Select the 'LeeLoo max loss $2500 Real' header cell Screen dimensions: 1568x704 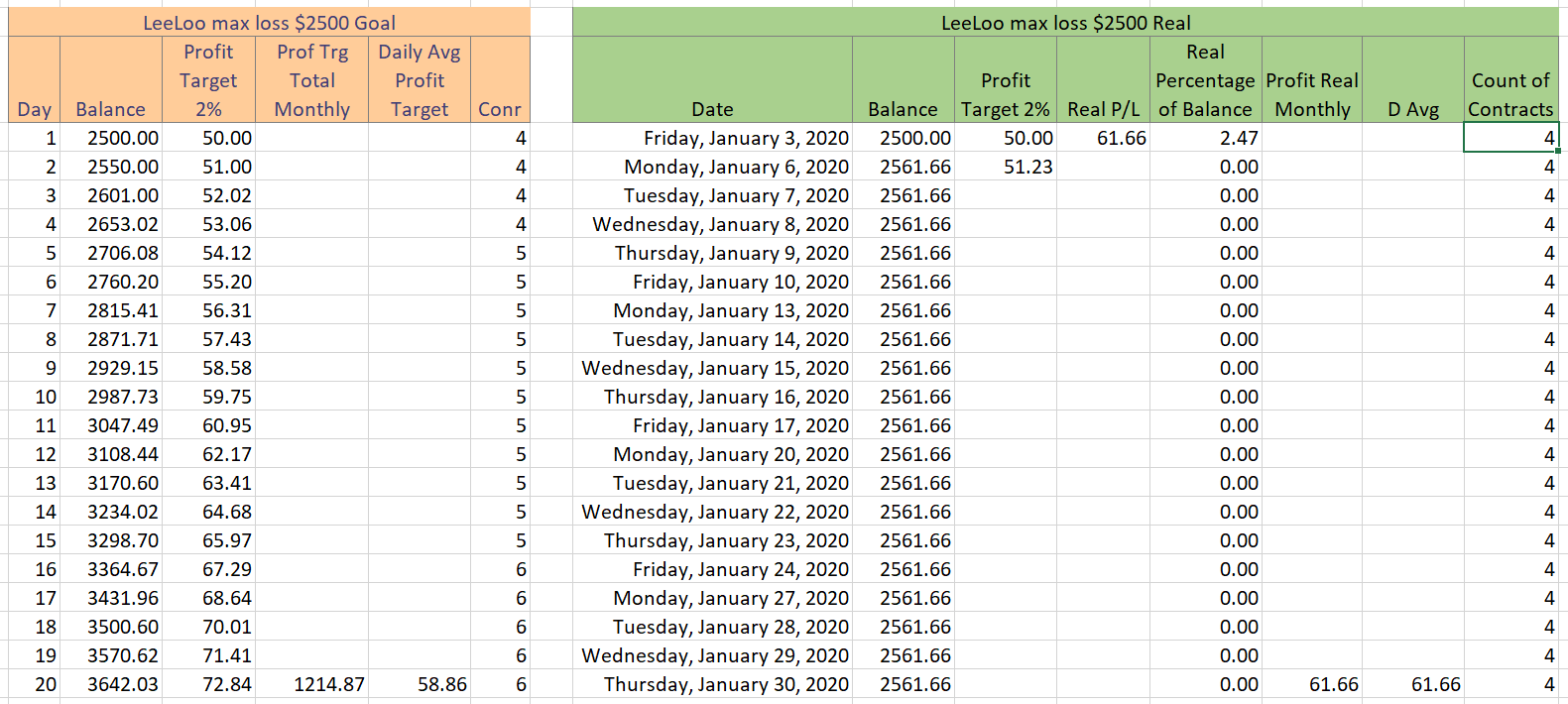1065,23
